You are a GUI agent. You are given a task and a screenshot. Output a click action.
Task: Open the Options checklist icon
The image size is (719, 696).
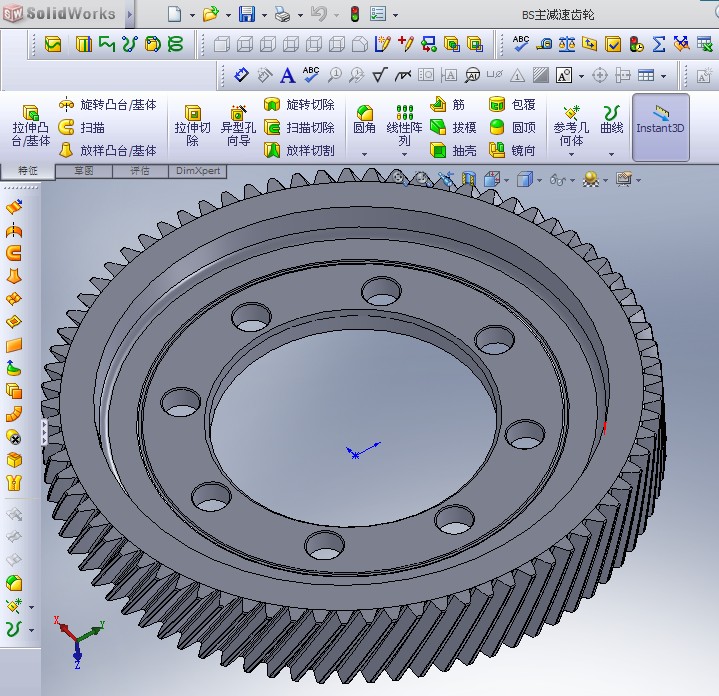point(378,14)
